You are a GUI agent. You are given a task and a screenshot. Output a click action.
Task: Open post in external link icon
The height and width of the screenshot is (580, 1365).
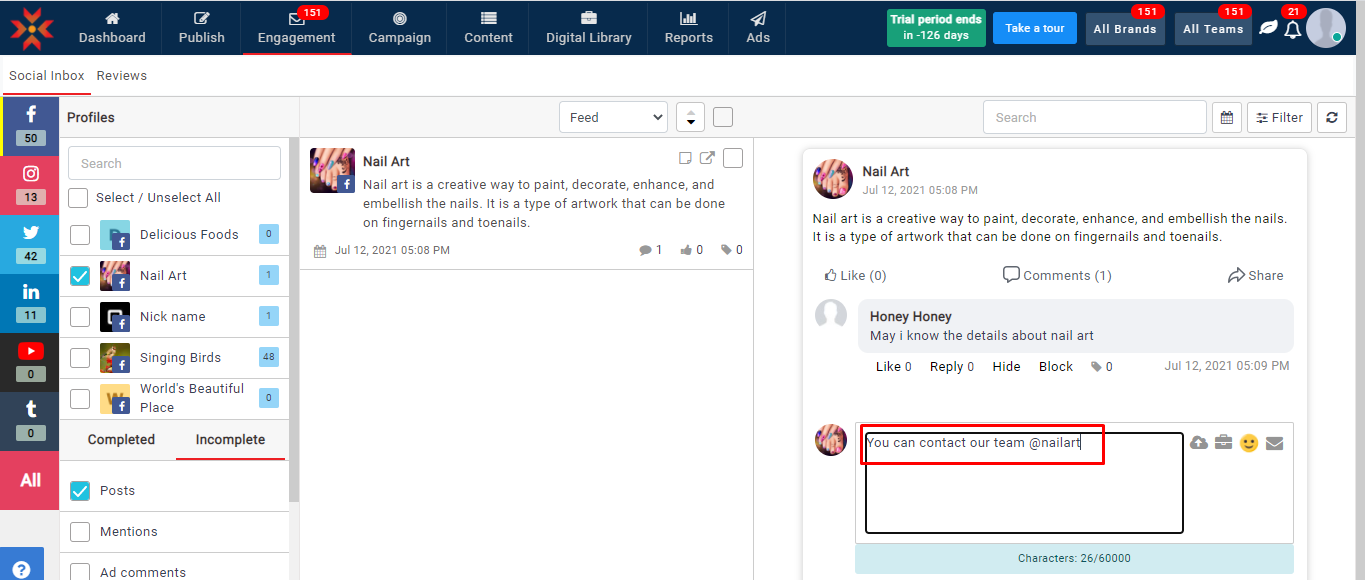[707, 158]
